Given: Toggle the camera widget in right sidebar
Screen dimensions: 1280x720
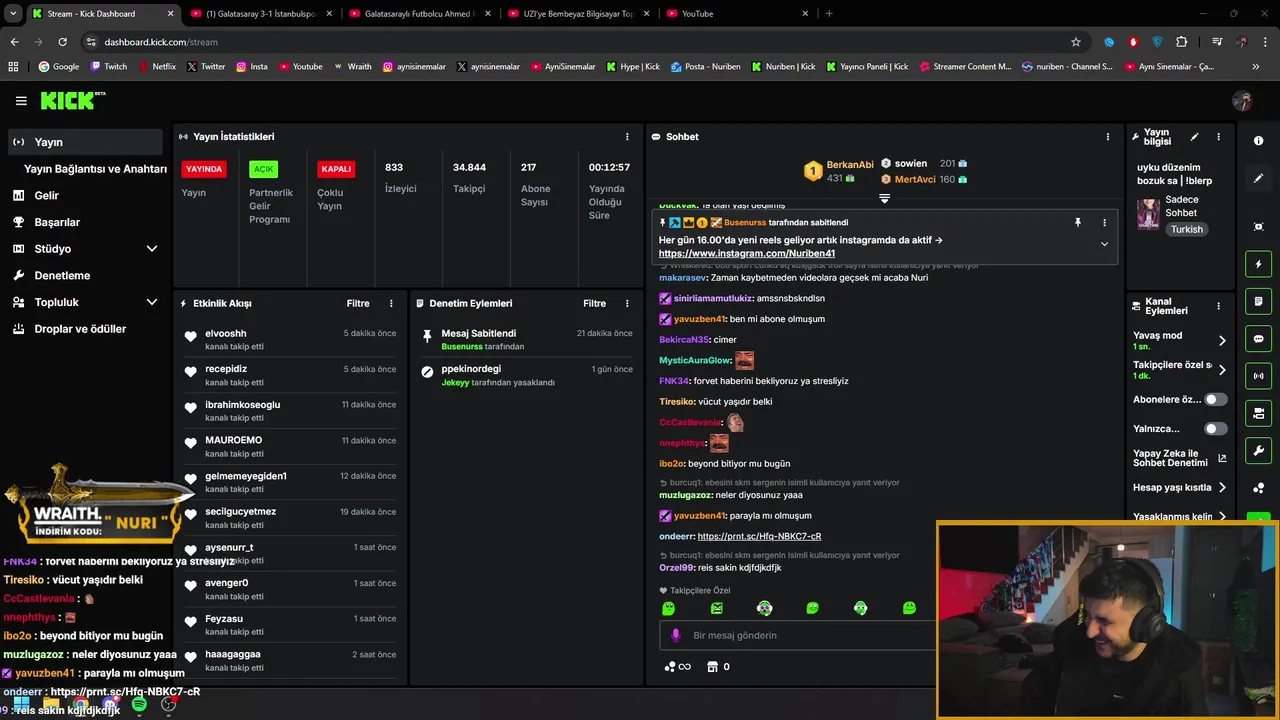Looking at the screenshot, I should click(1258, 413).
